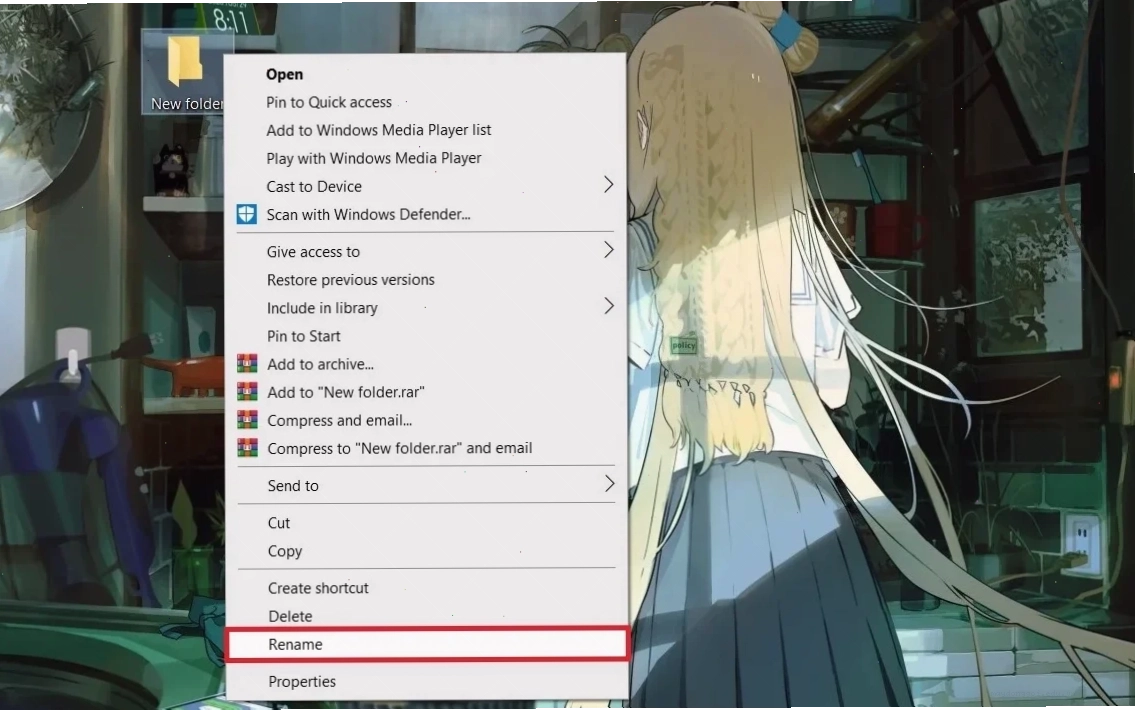
Task: Expand the Include in library submenu arrow
Action: coord(608,307)
